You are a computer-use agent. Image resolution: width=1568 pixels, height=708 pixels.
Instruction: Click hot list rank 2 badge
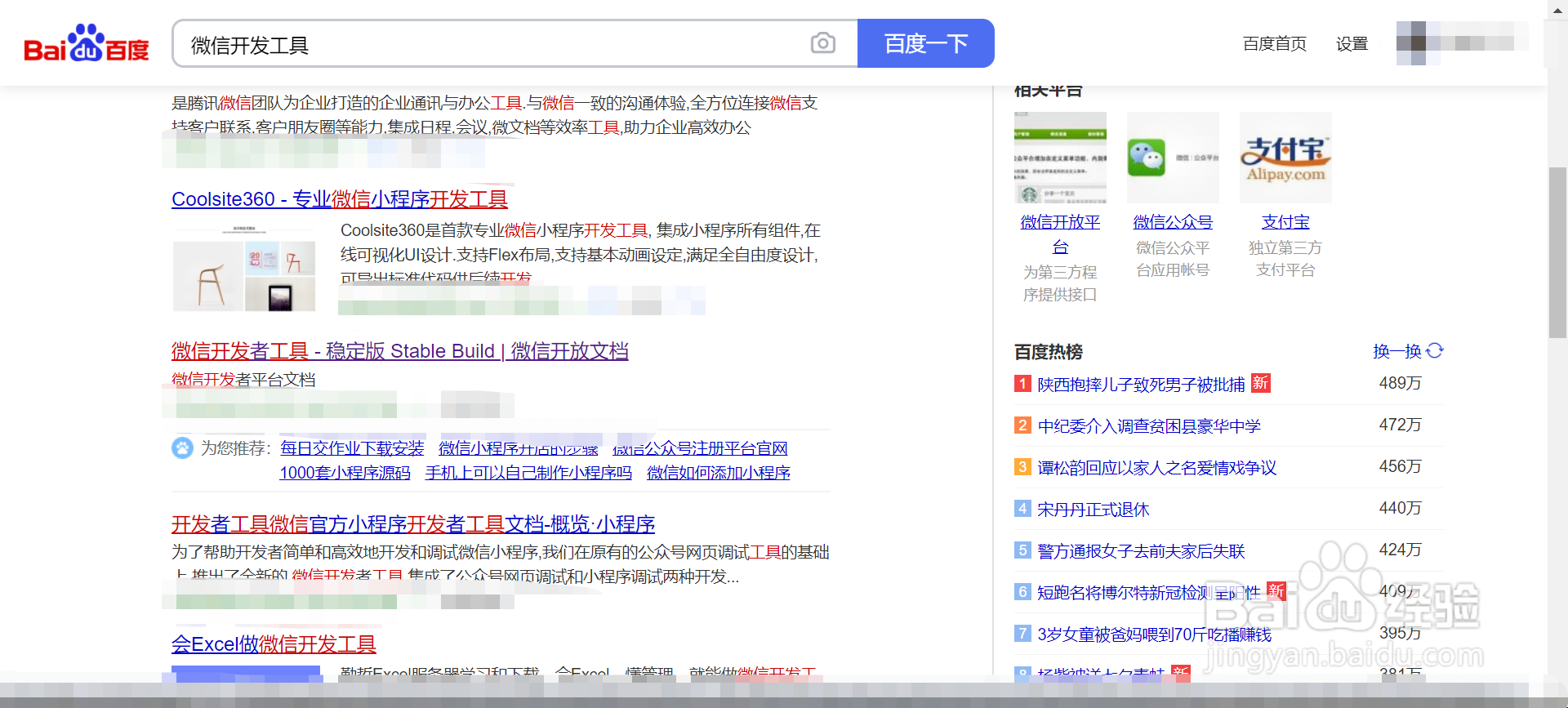pyautogui.click(x=1022, y=425)
